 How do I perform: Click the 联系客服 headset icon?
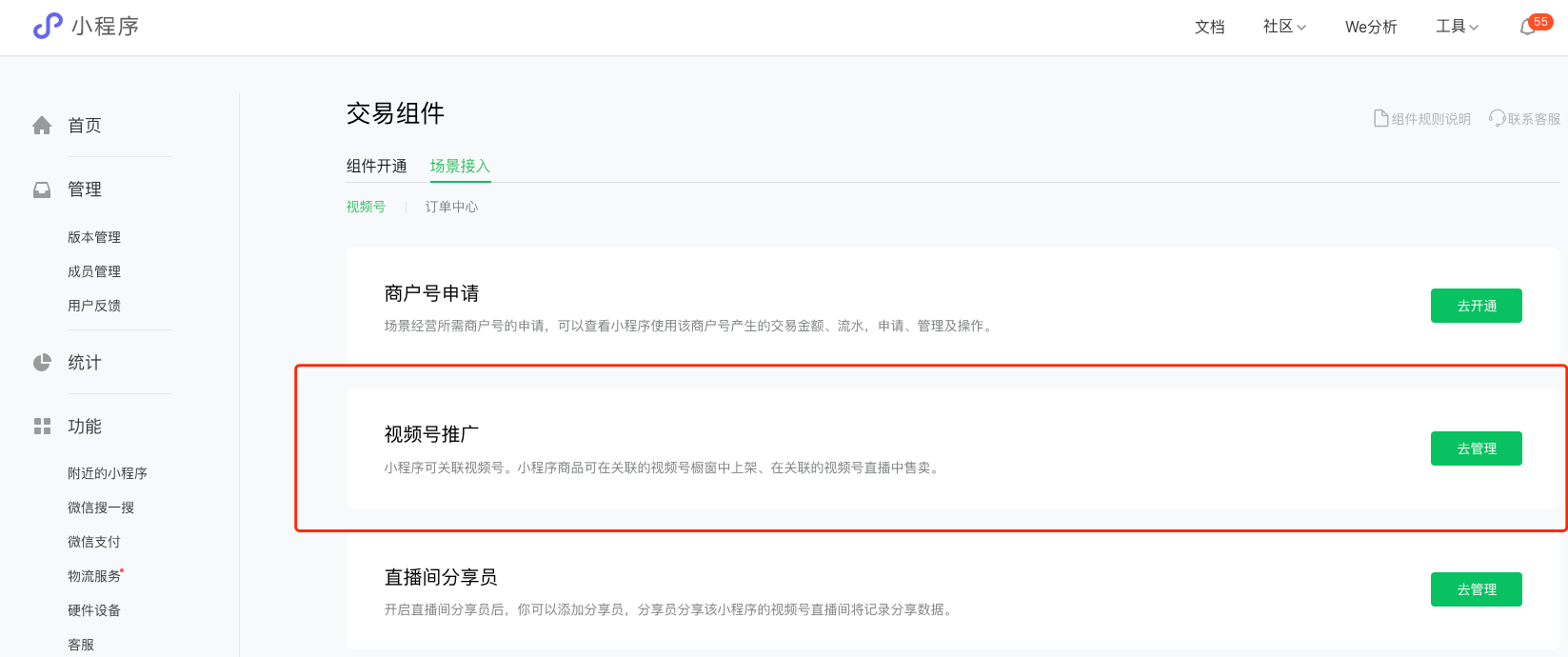pyautogui.click(x=1497, y=118)
